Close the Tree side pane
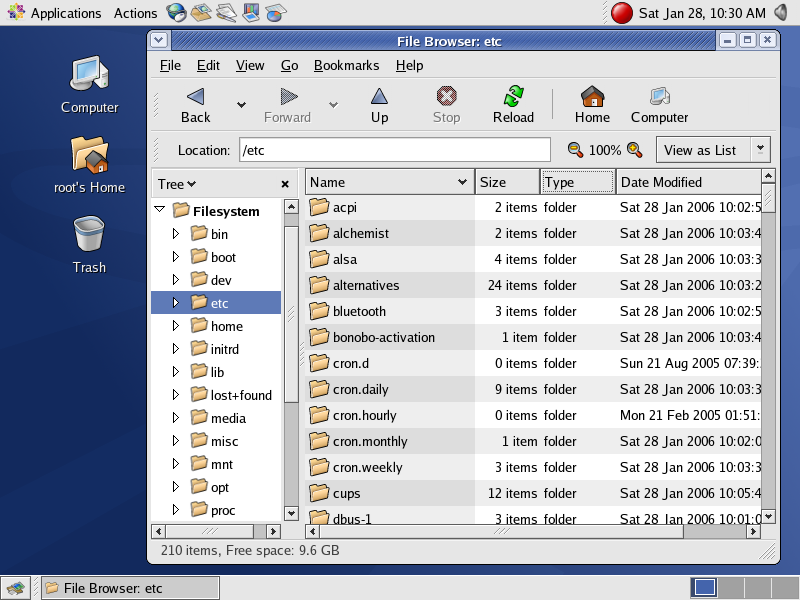Screen dimensions: 800x600 pyautogui.click(x=285, y=184)
